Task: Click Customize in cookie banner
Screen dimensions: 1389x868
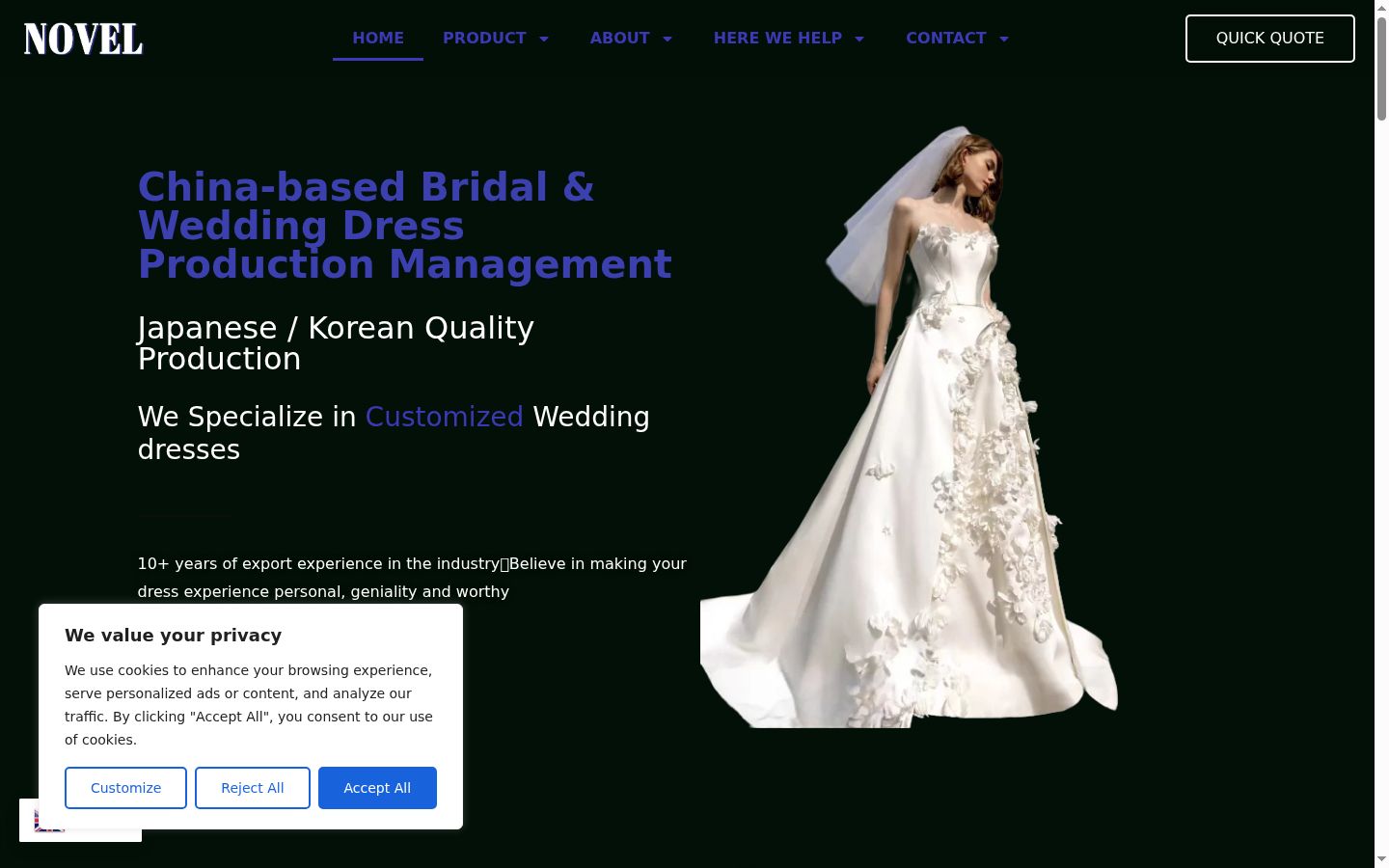Action: click(x=125, y=788)
